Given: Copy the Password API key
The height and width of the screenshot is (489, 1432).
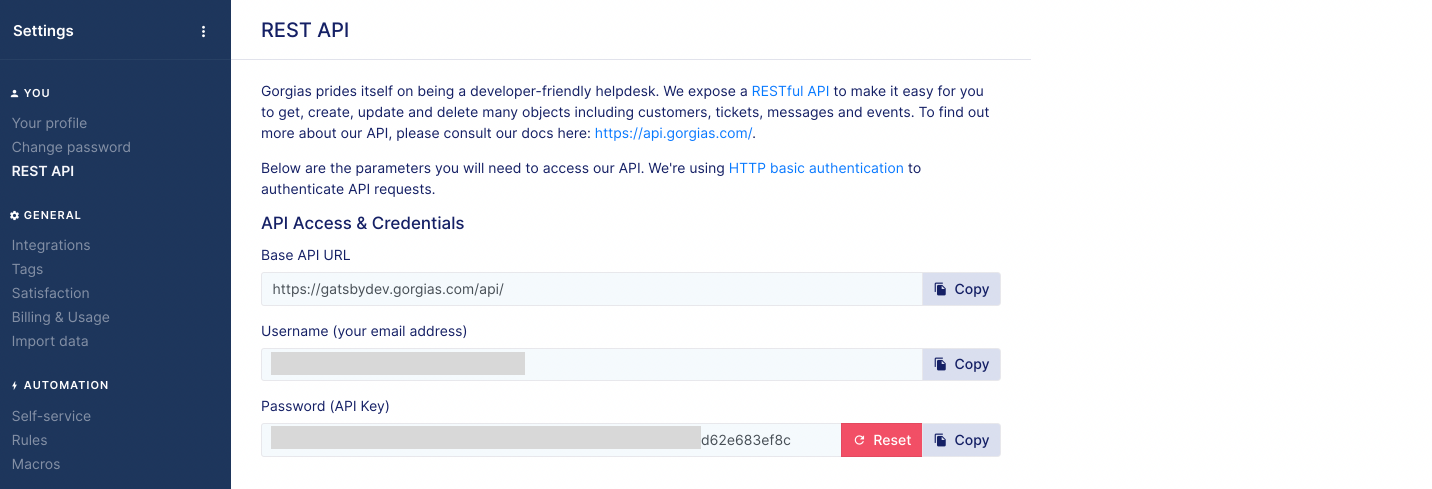Looking at the screenshot, I should click(x=961, y=440).
